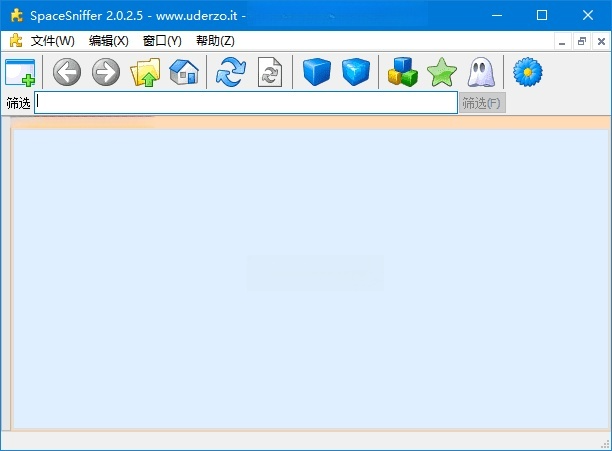
Task: Click the New view icon with green plus
Action: (20, 73)
